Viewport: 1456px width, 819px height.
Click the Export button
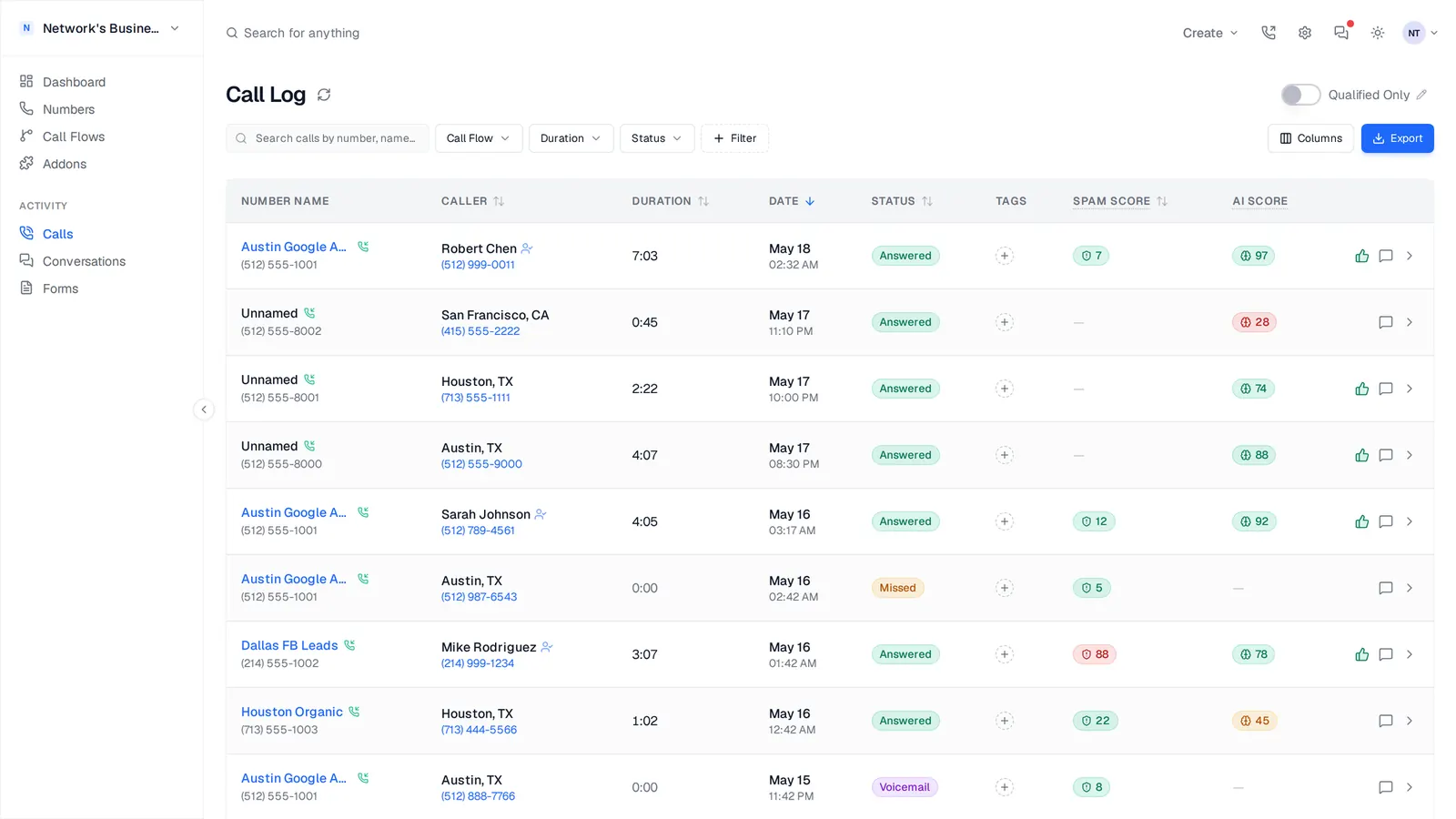[x=1397, y=138]
